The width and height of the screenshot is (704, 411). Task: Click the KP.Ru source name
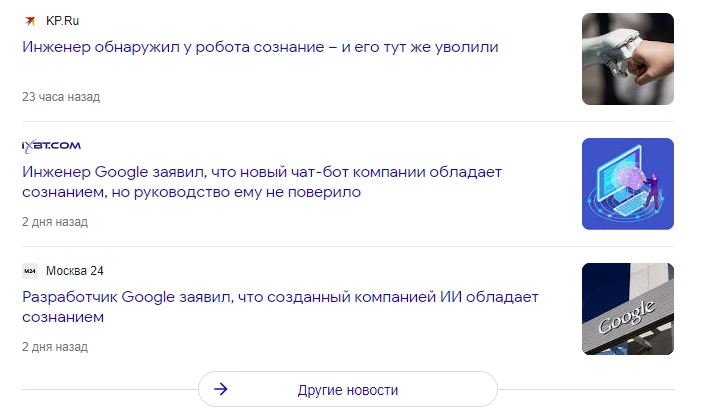click(x=62, y=21)
